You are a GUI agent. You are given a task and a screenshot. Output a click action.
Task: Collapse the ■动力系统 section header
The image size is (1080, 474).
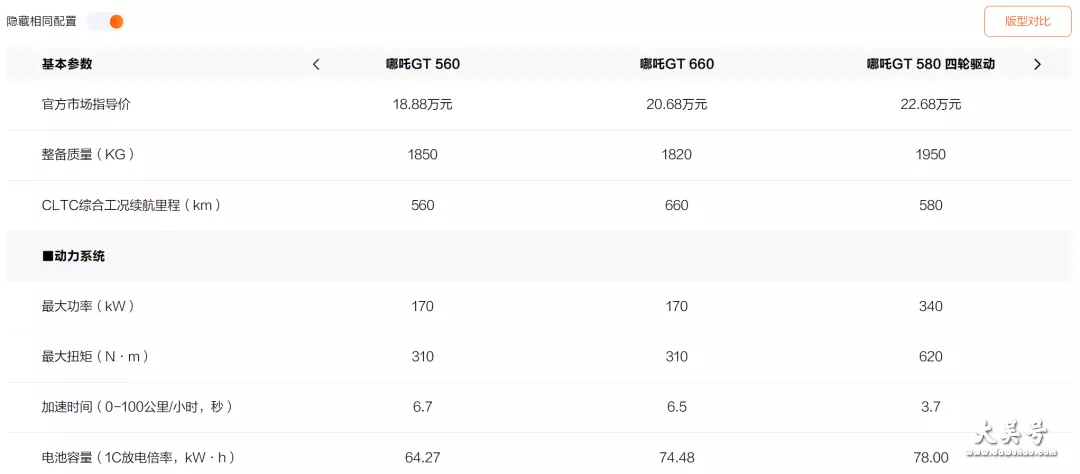73,256
